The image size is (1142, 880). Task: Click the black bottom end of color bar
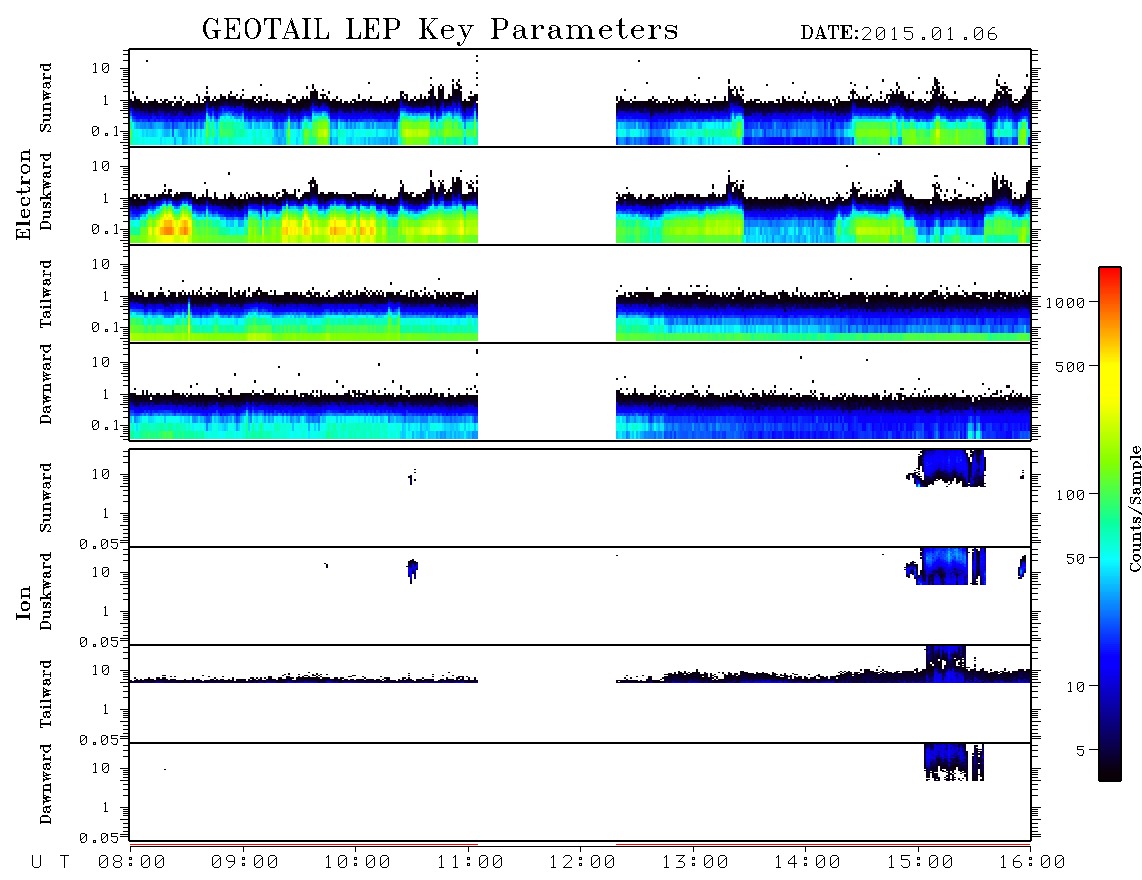[1110, 774]
